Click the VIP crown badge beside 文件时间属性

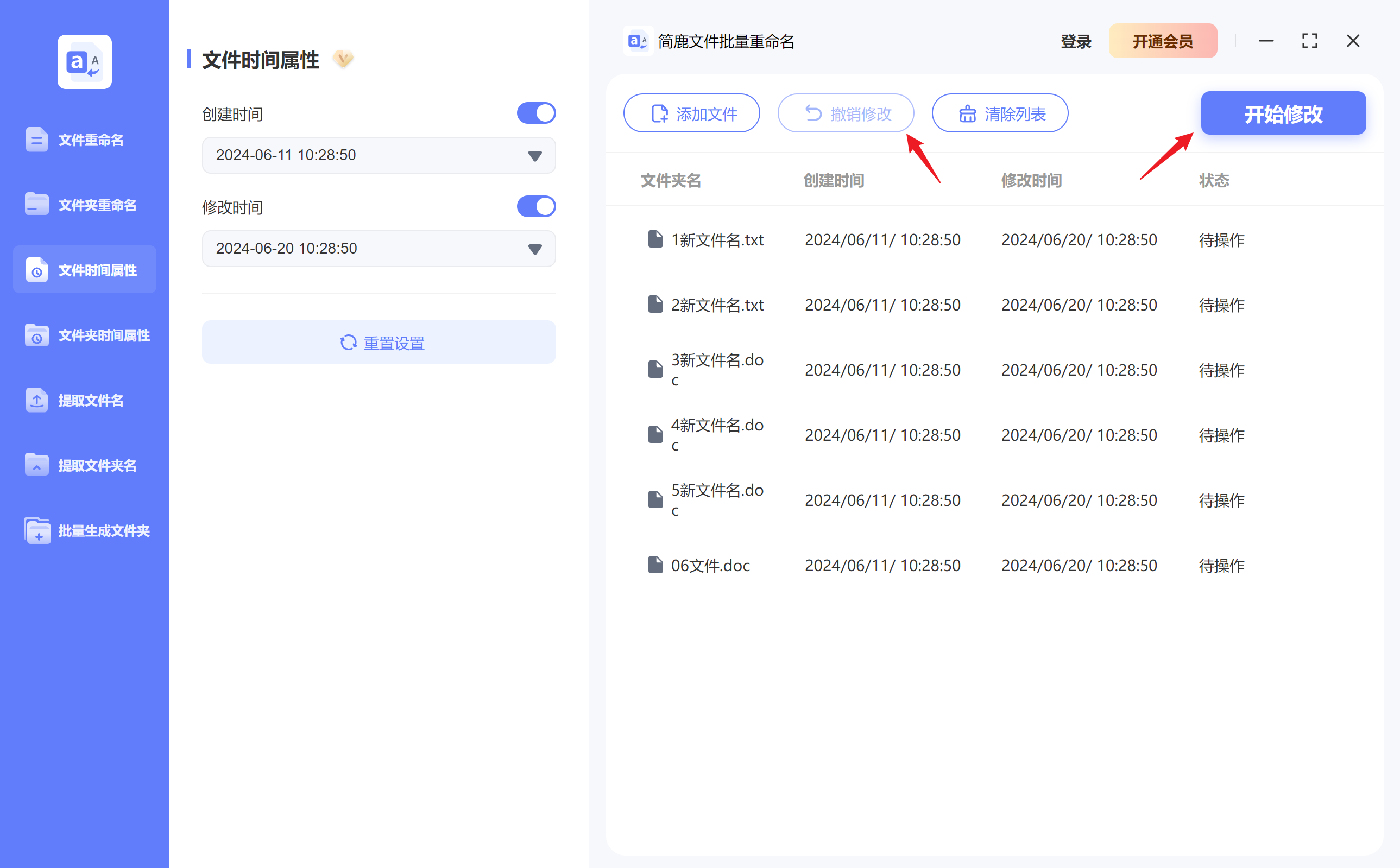click(x=343, y=59)
